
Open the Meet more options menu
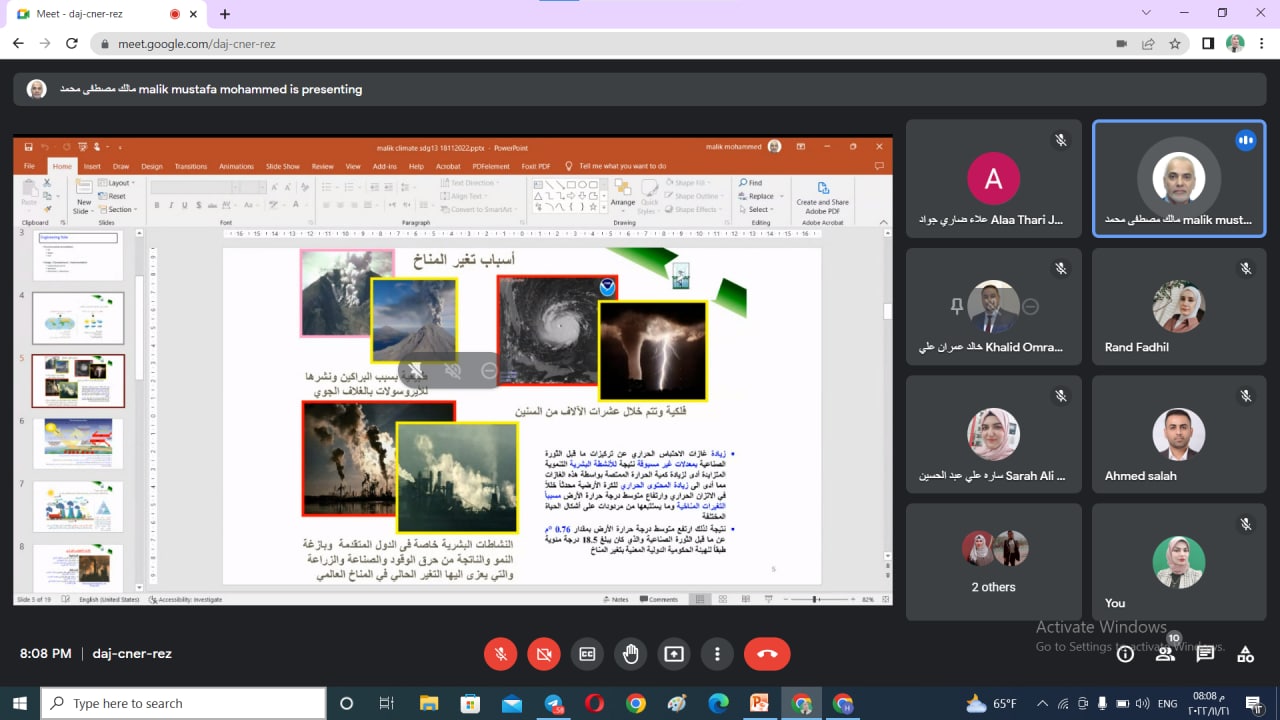click(x=717, y=654)
